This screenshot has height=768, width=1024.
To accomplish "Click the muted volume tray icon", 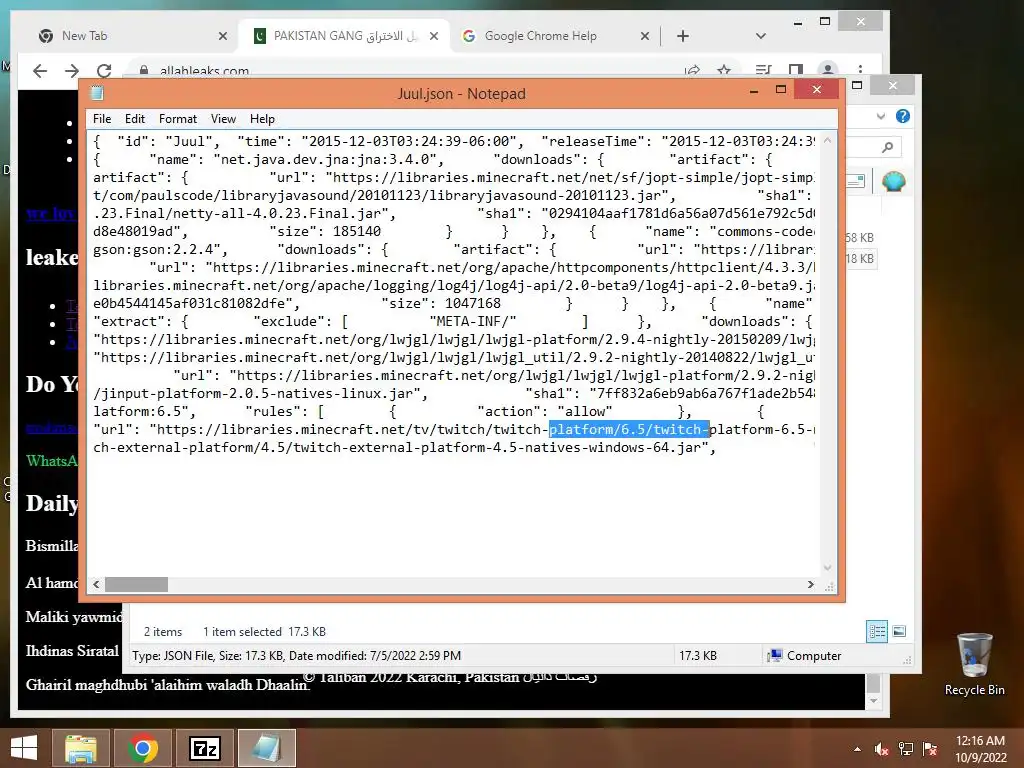I will (881, 749).
